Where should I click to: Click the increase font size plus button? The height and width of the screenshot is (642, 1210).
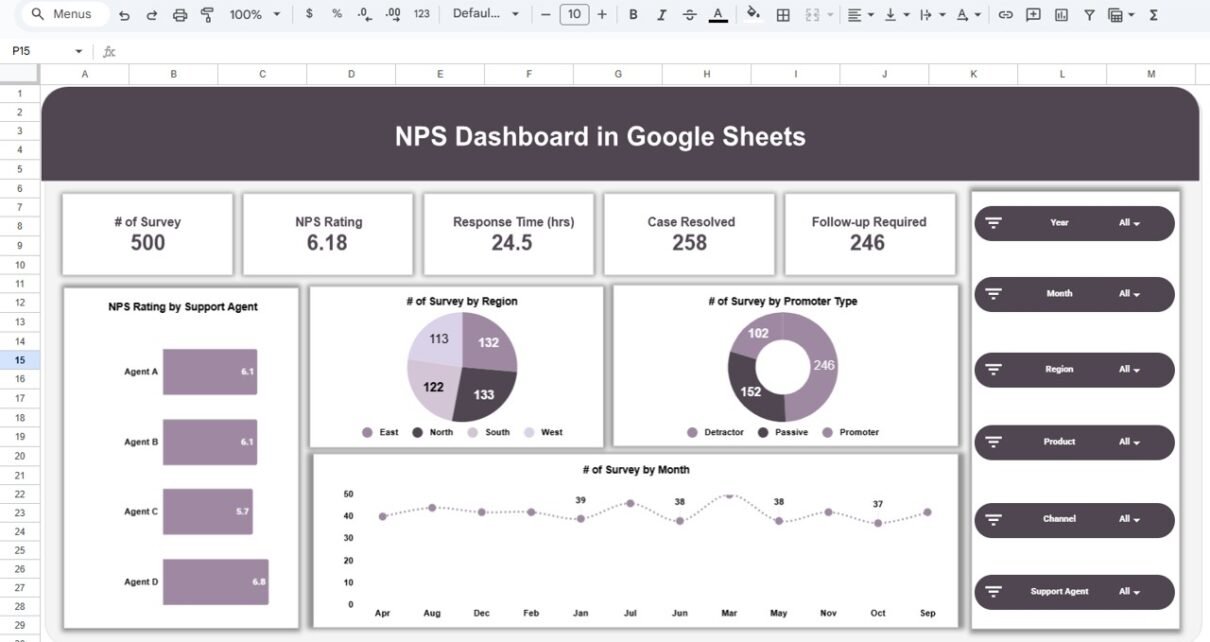602,15
